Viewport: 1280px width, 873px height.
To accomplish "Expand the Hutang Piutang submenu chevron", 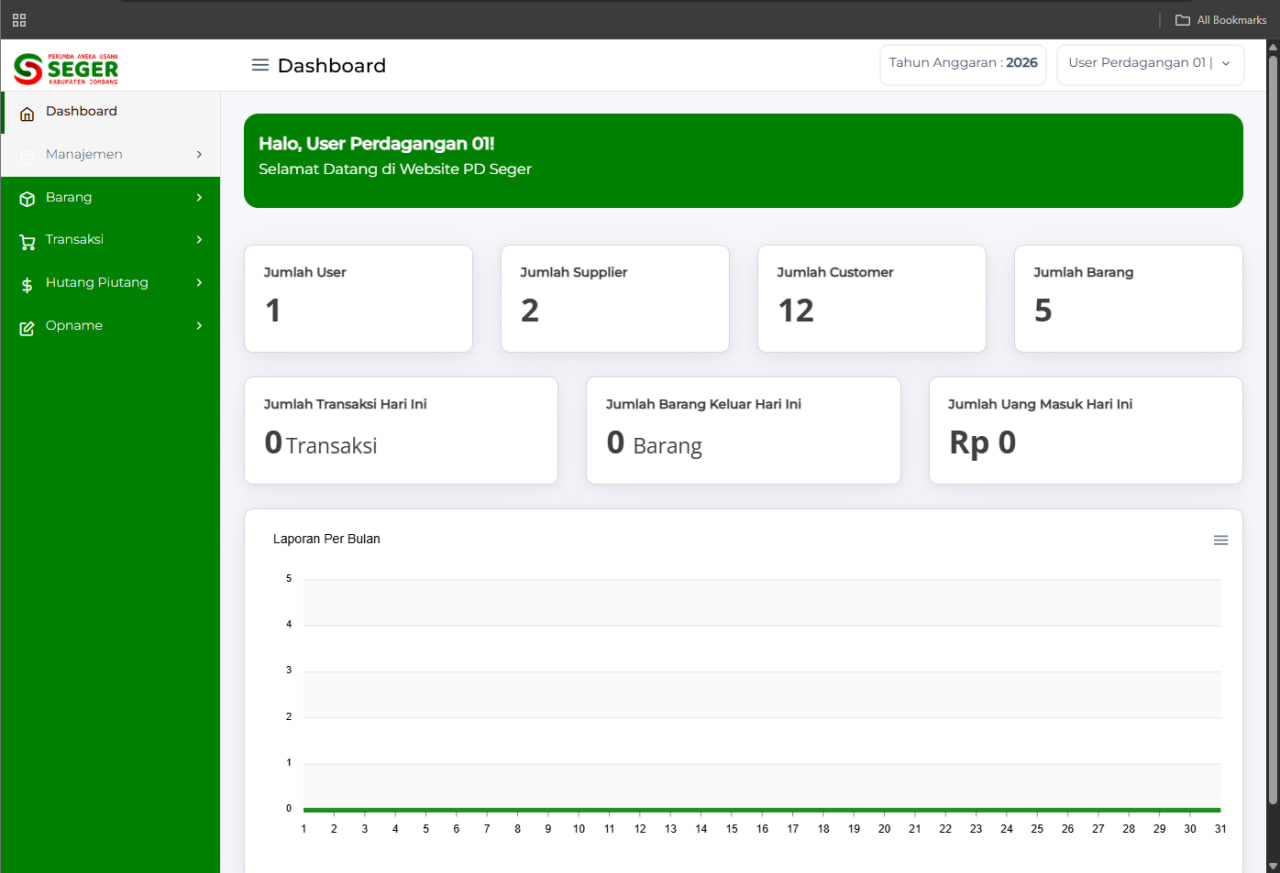I will coord(199,283).
